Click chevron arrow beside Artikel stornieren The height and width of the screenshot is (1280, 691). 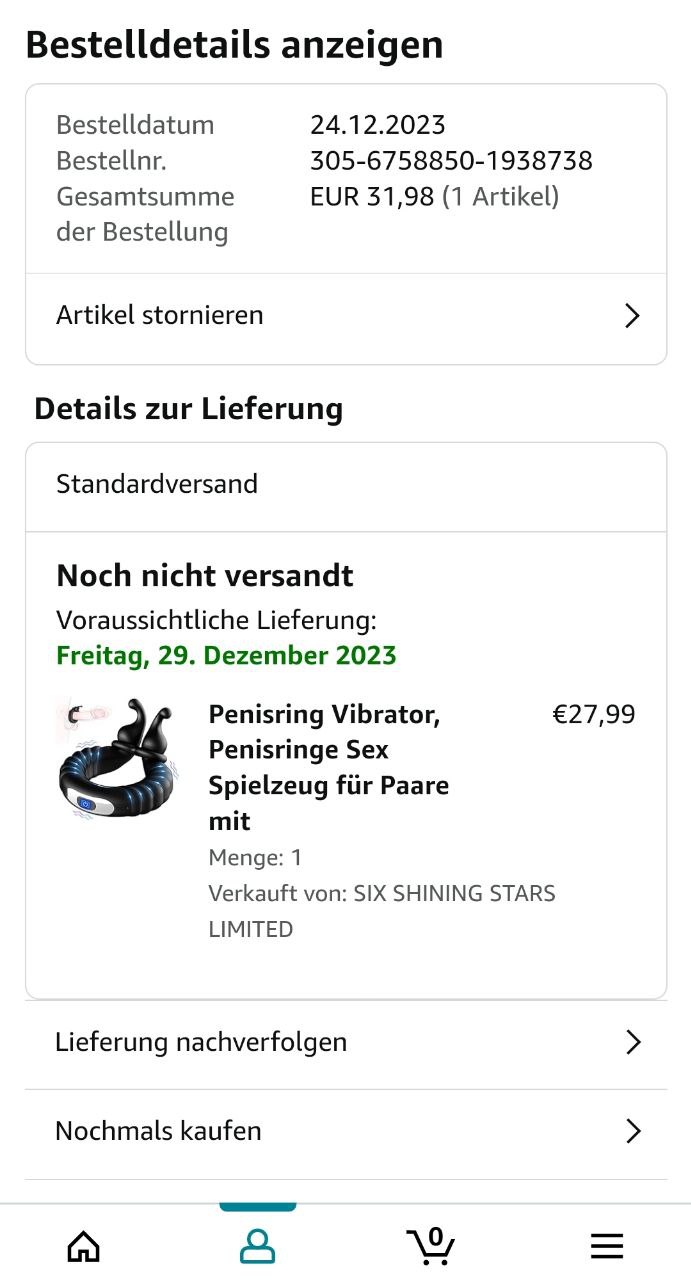[x=632, y=316]
